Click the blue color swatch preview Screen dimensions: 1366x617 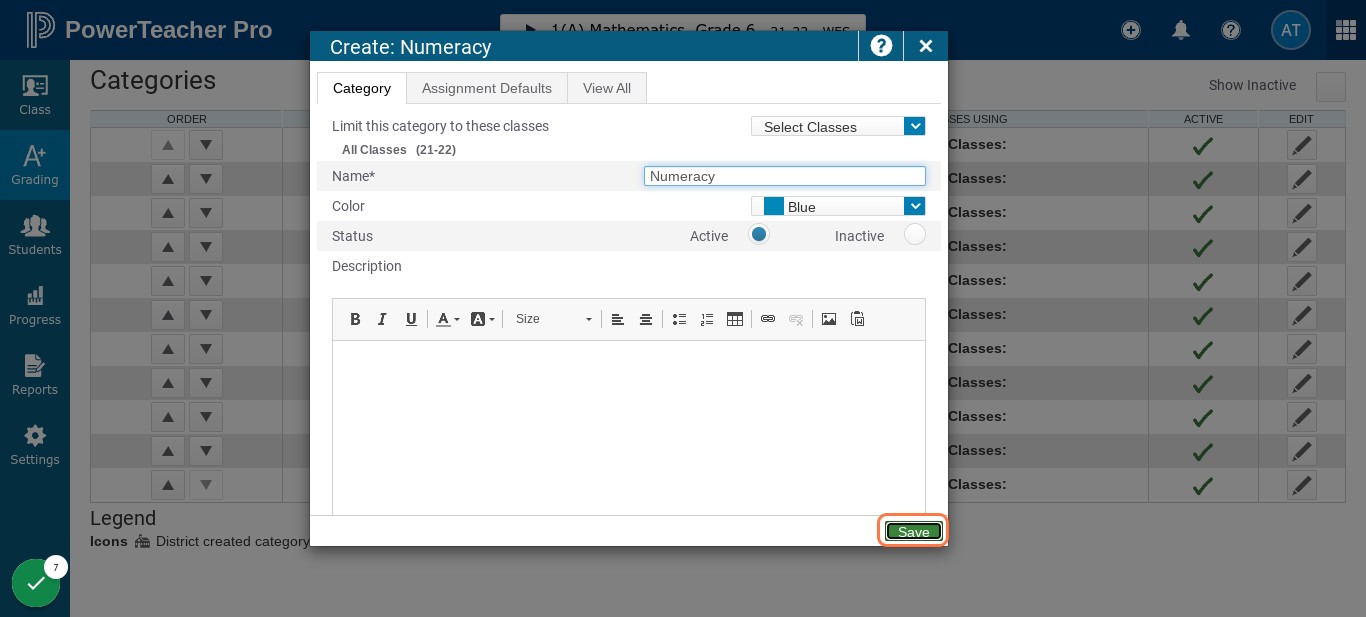774,206
